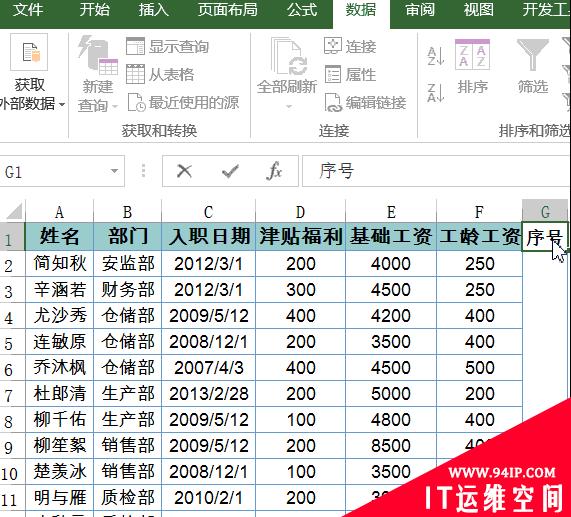Screen dimensions: 571x517
Task: Switch to the 公式 ribbon tab
Action: click(302, 10)
